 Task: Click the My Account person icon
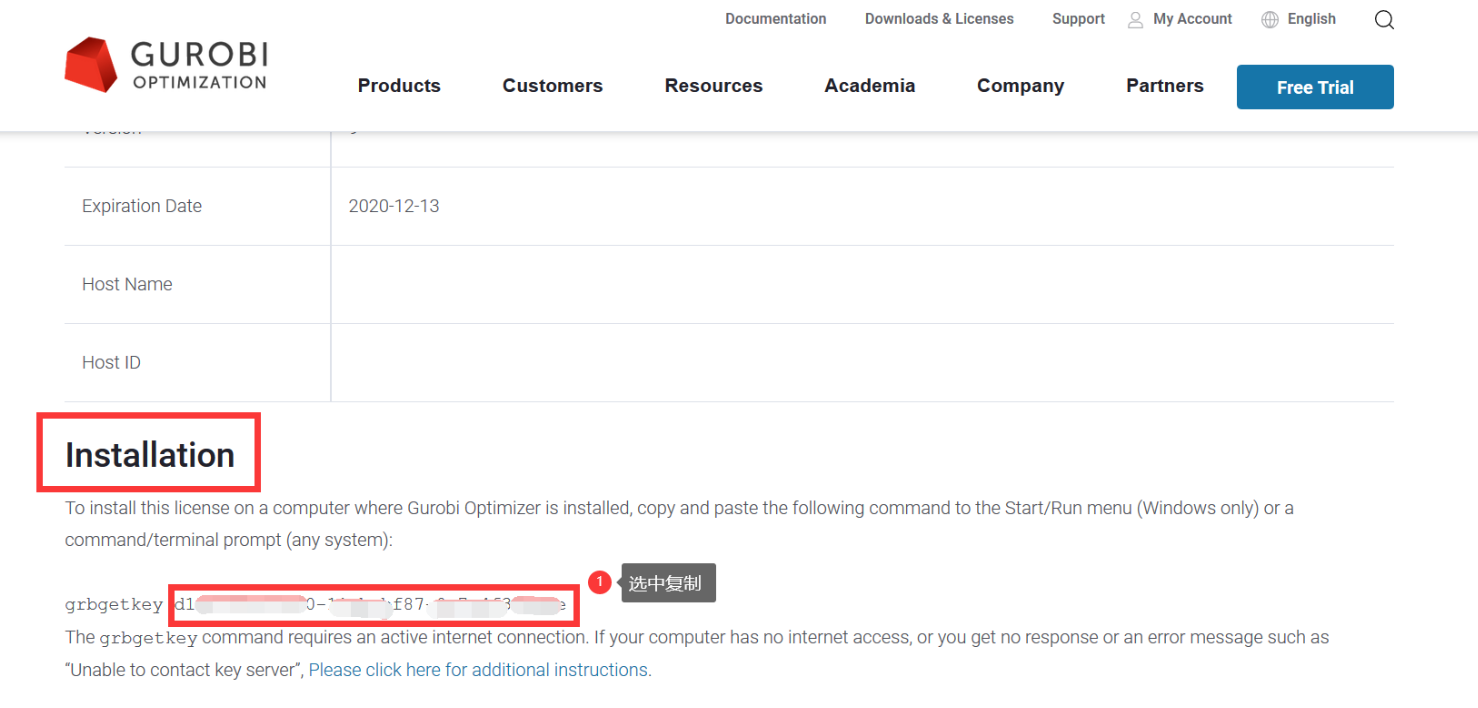[x=1135, y=20]
